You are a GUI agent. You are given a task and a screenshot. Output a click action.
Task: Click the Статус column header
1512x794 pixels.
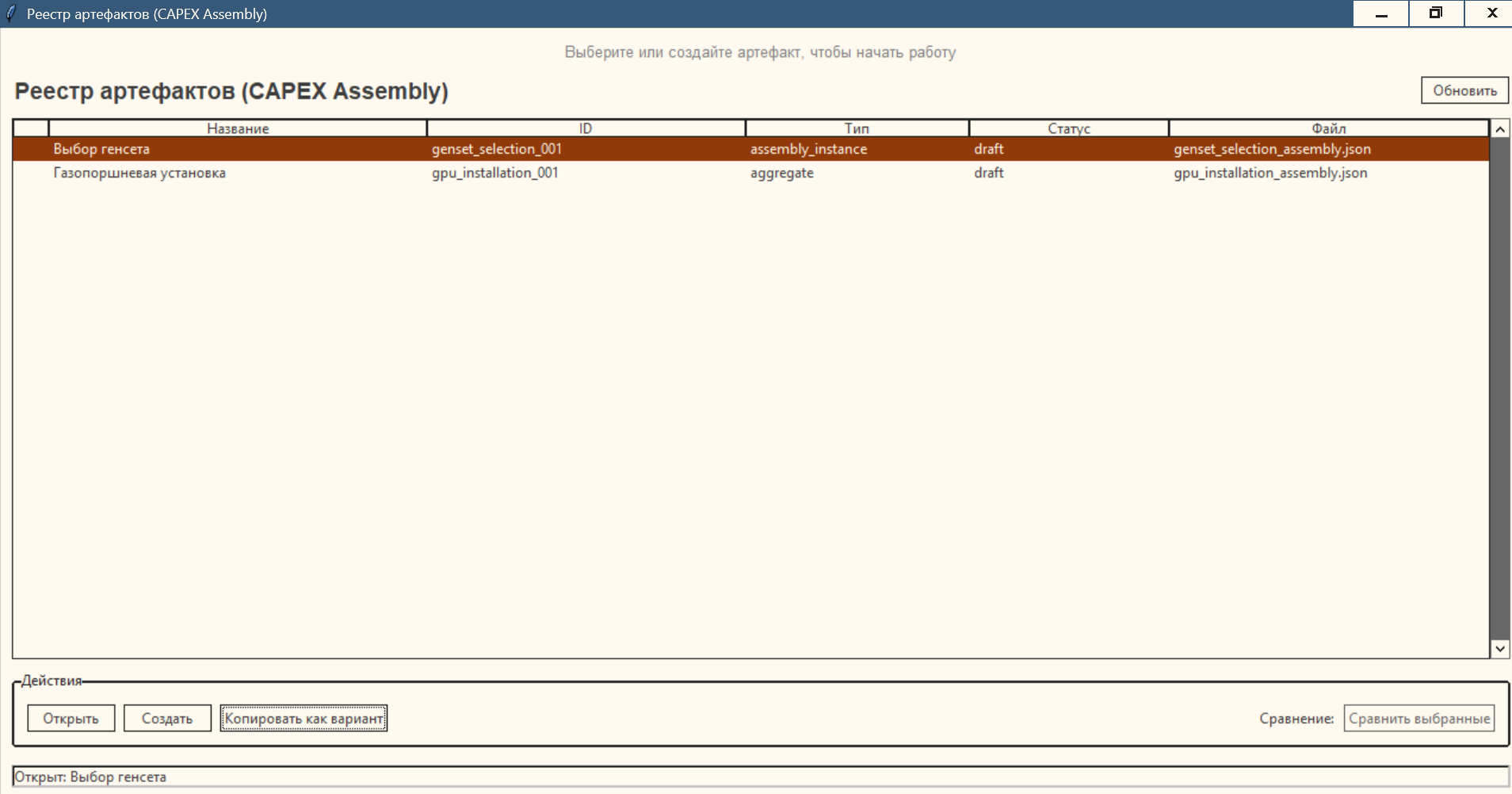[1068, 128]
